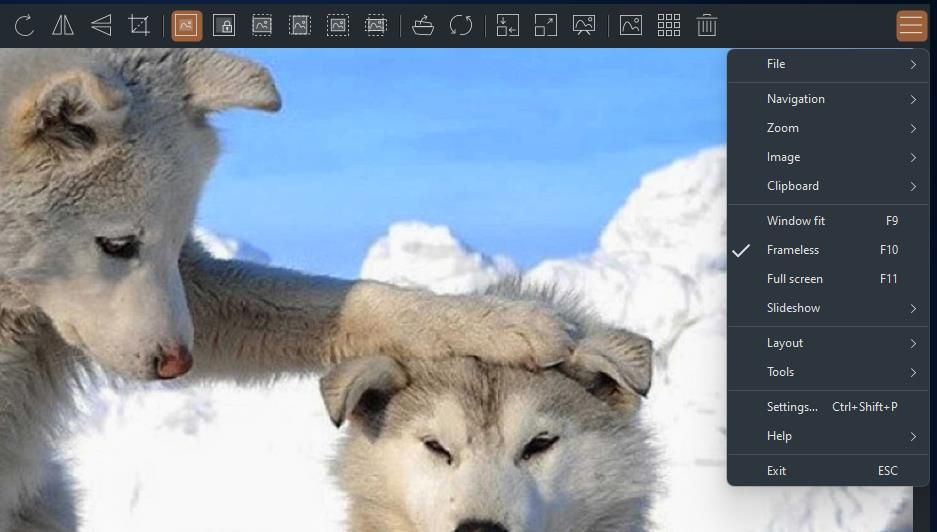Viewport: 937px width, 532px height.
Task: Enable Scale to width zoom mode
Action: tap(262, 26)
